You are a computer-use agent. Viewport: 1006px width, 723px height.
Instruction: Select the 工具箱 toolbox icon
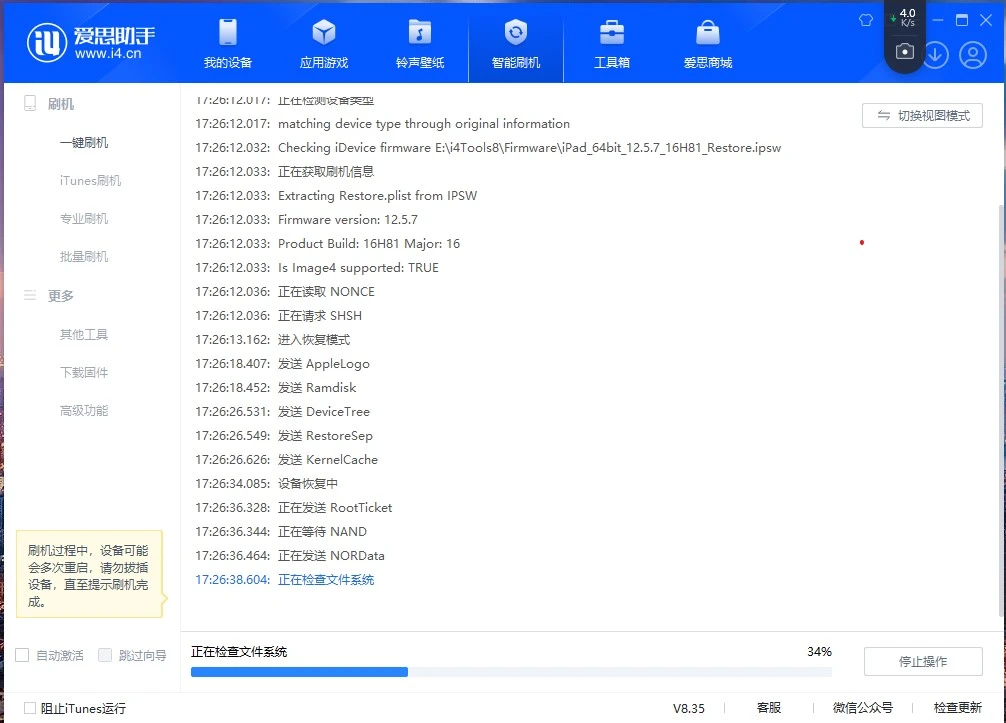coord(612,44)
